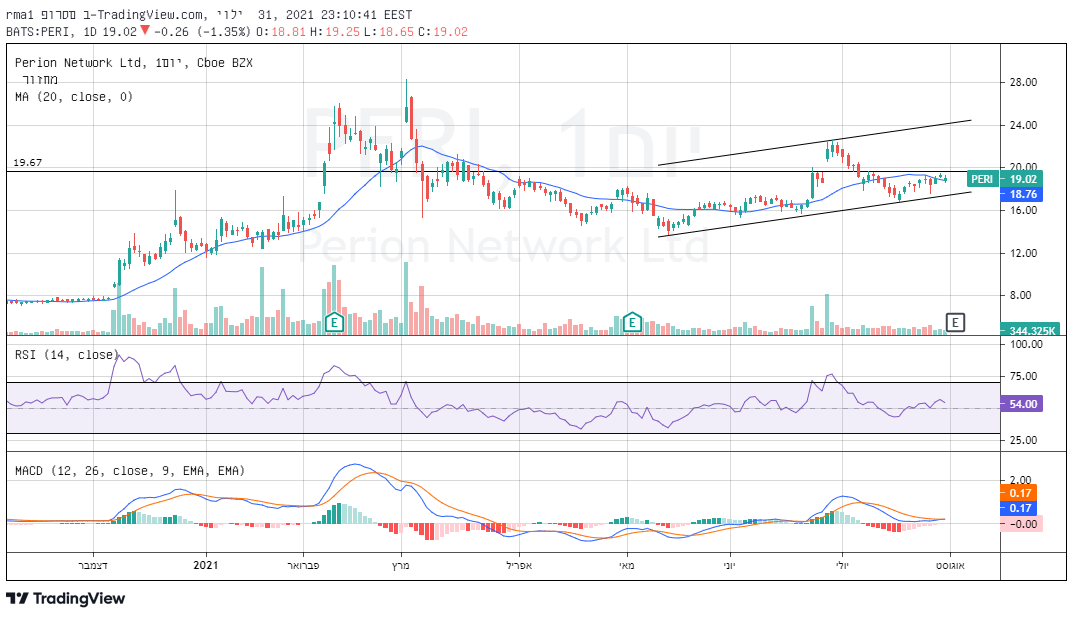Click the 24.00 price scale label
This screenshot has width=1073, height=617.
pyautogui.click(x=1023, y=125)
